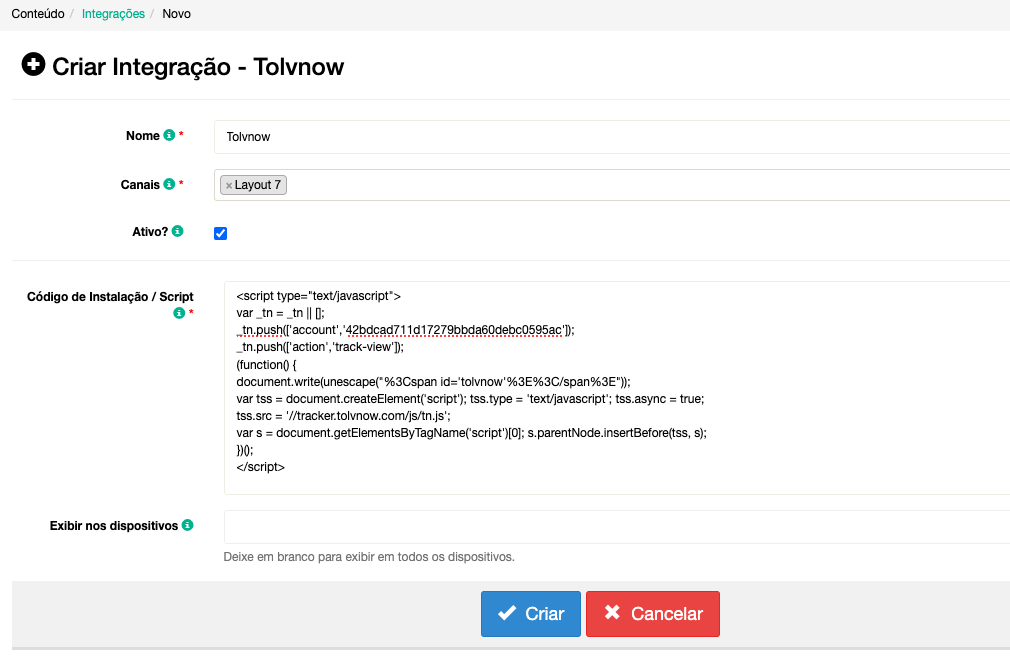Click inside the installation script textarea
This screenshot has height=660, width=1010.
point(617,388)
